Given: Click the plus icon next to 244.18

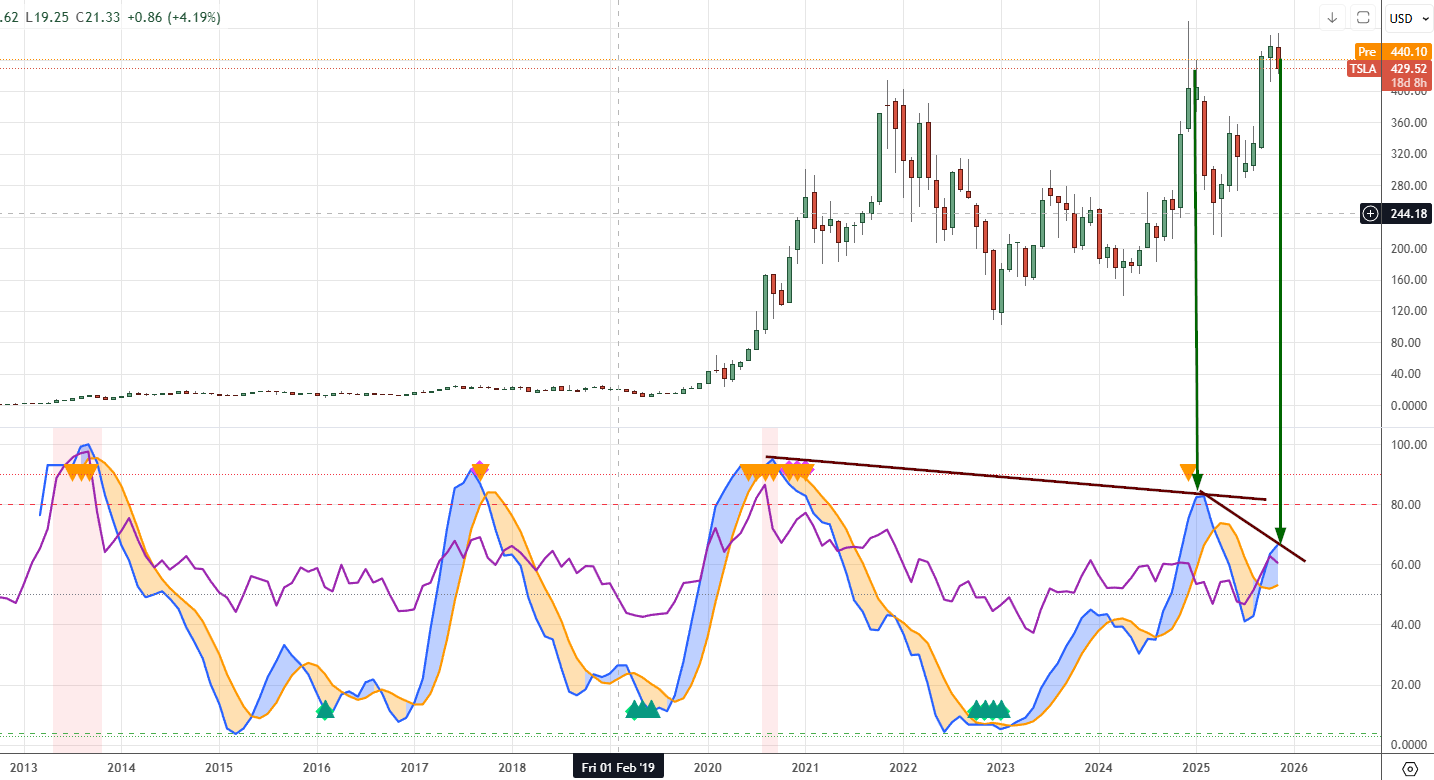Looking at the screenshot, I should 1370,213.
